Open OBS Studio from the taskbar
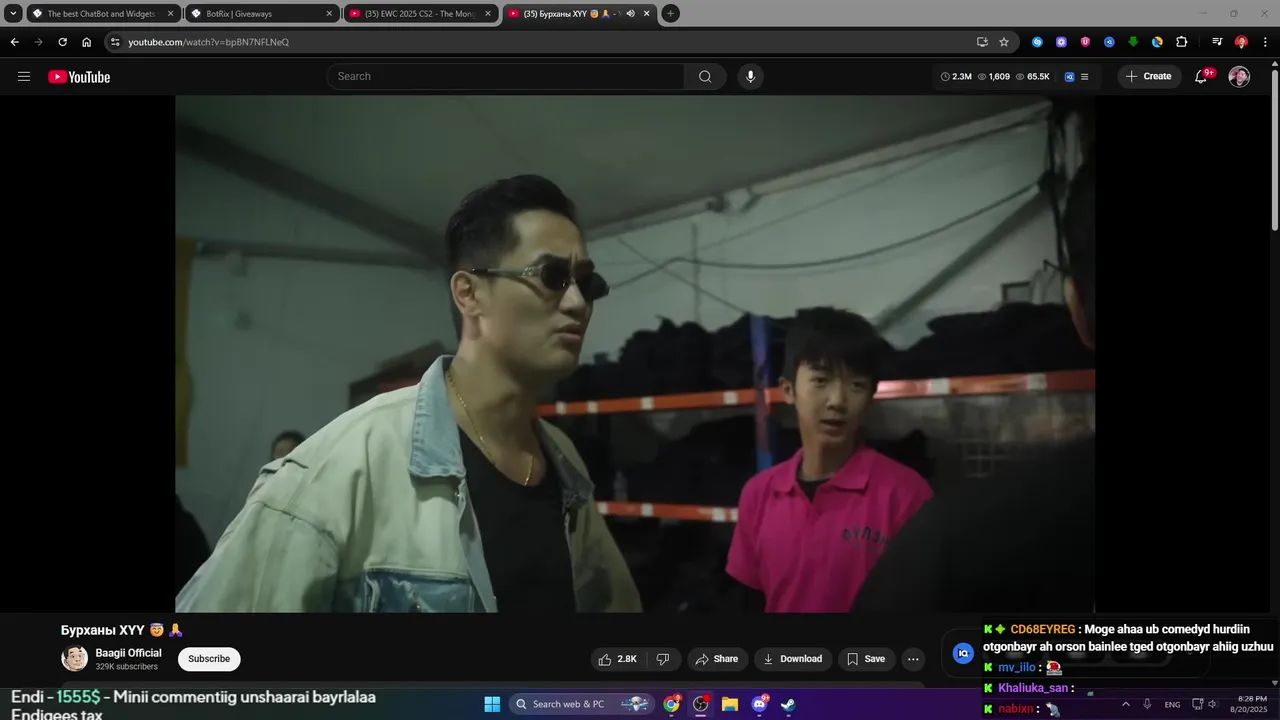Viewport: 1280px width, 720px height. tap(701, 704)
